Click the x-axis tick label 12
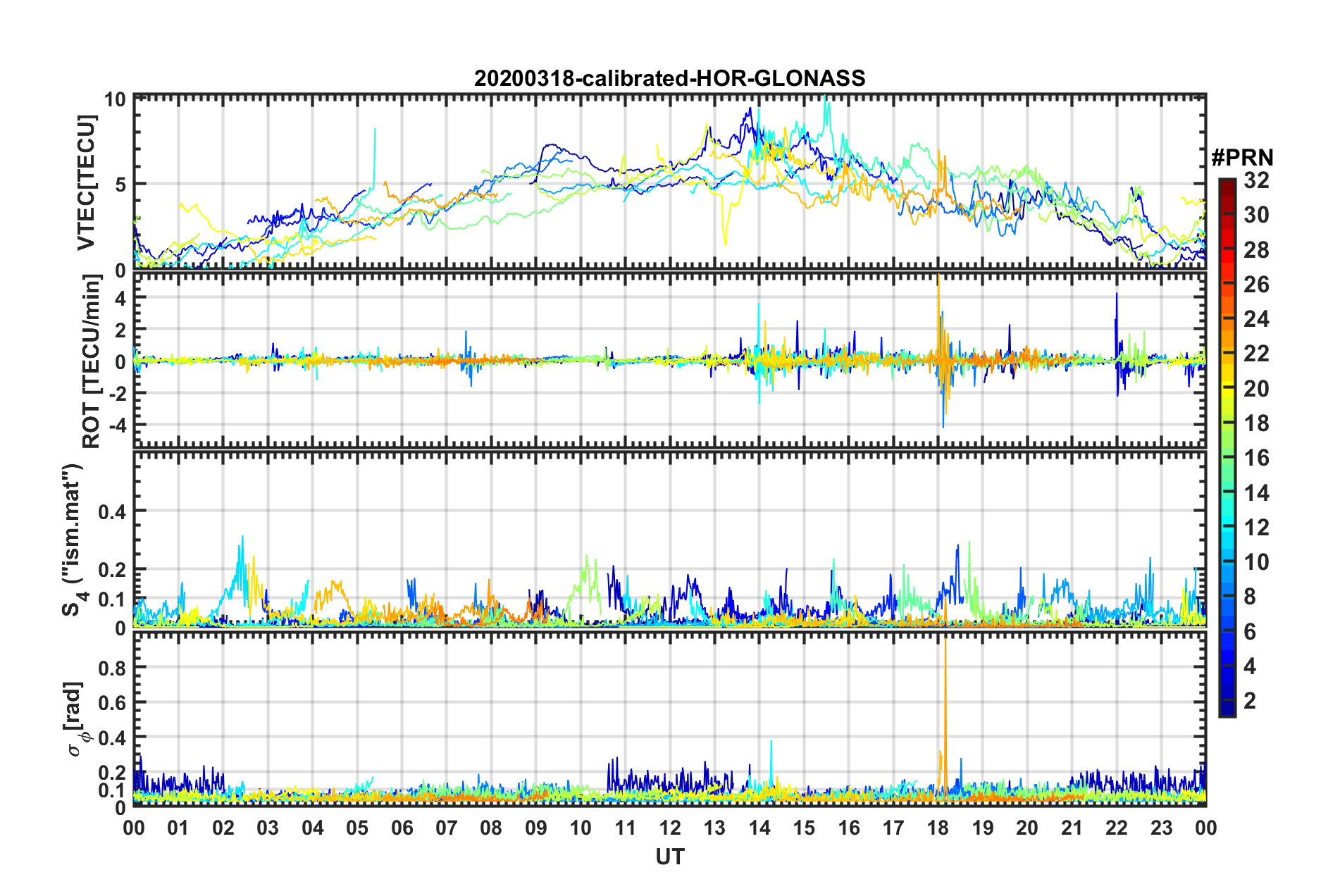This screenshot has width=1340, height=896. click(x=670, y=827)
